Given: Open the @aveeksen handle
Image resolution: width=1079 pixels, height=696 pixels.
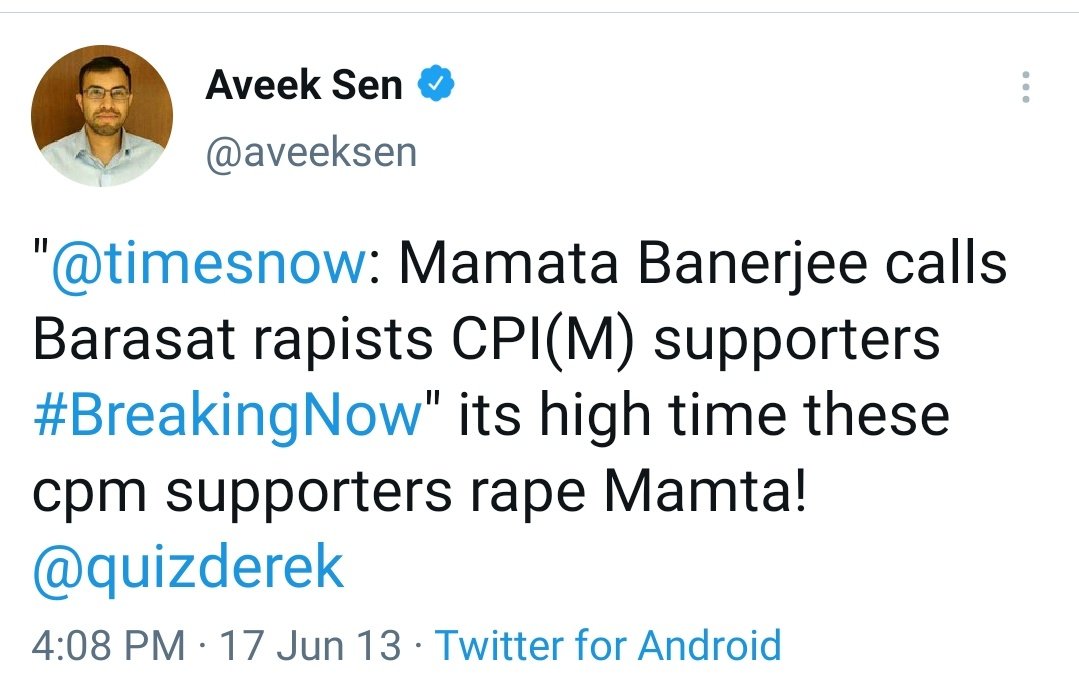Looking at the screenshot, I should (311, 152).
